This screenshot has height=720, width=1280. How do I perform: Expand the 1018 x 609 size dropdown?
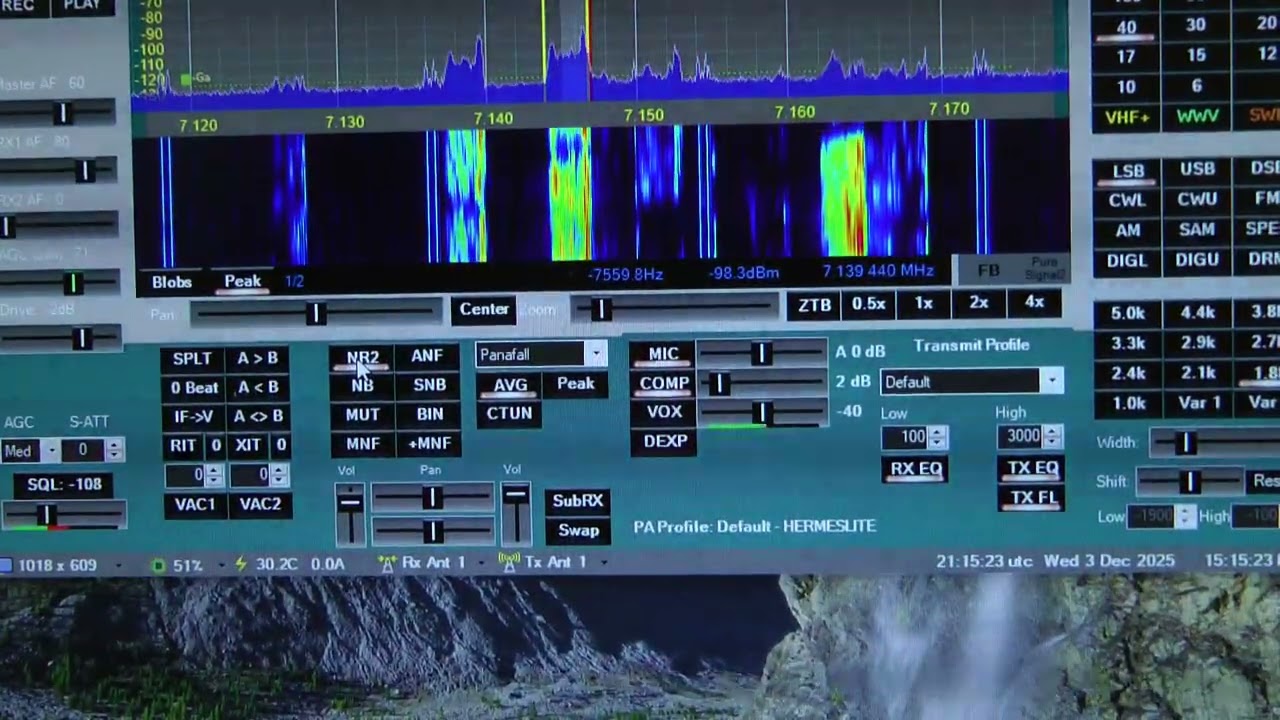pos(118,566)
